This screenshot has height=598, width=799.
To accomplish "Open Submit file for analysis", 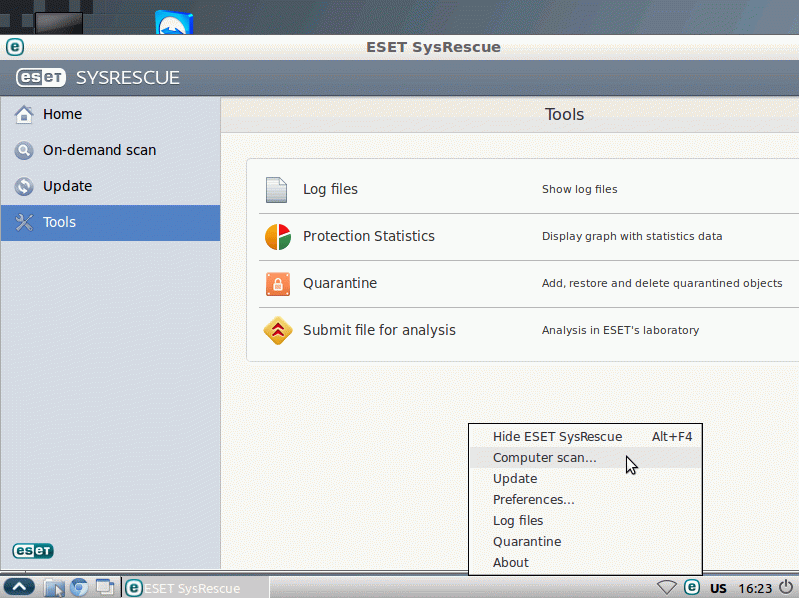I will click(379, 330).
